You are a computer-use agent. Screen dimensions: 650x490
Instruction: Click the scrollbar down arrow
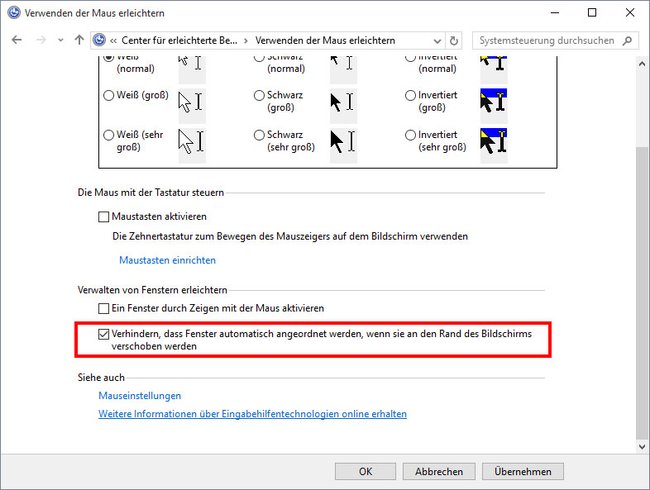(642, 447)
